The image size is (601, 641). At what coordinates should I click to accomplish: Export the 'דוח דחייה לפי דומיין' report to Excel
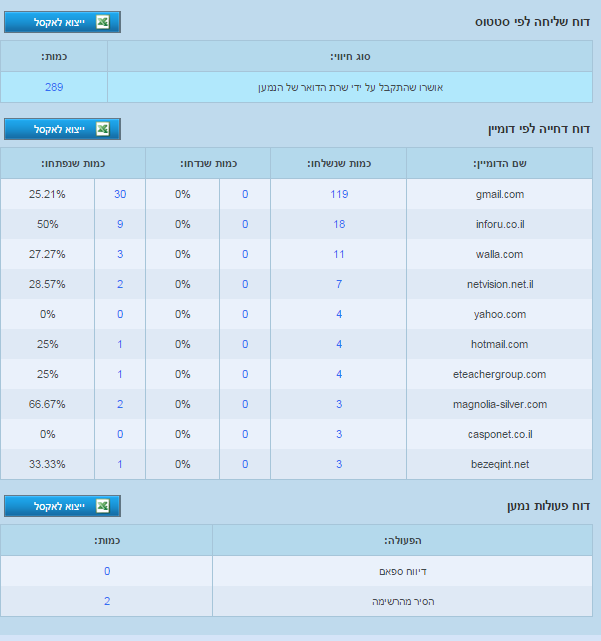[x=62, y=129]
